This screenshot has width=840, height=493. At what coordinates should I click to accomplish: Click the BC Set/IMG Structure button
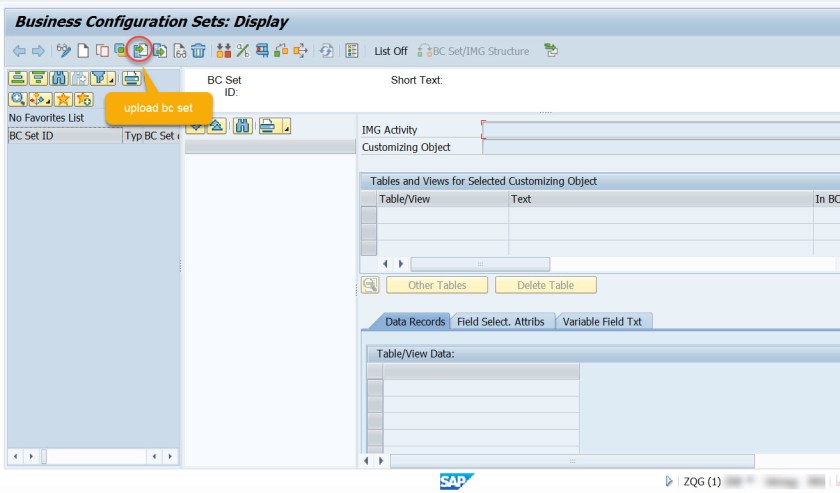475,51
